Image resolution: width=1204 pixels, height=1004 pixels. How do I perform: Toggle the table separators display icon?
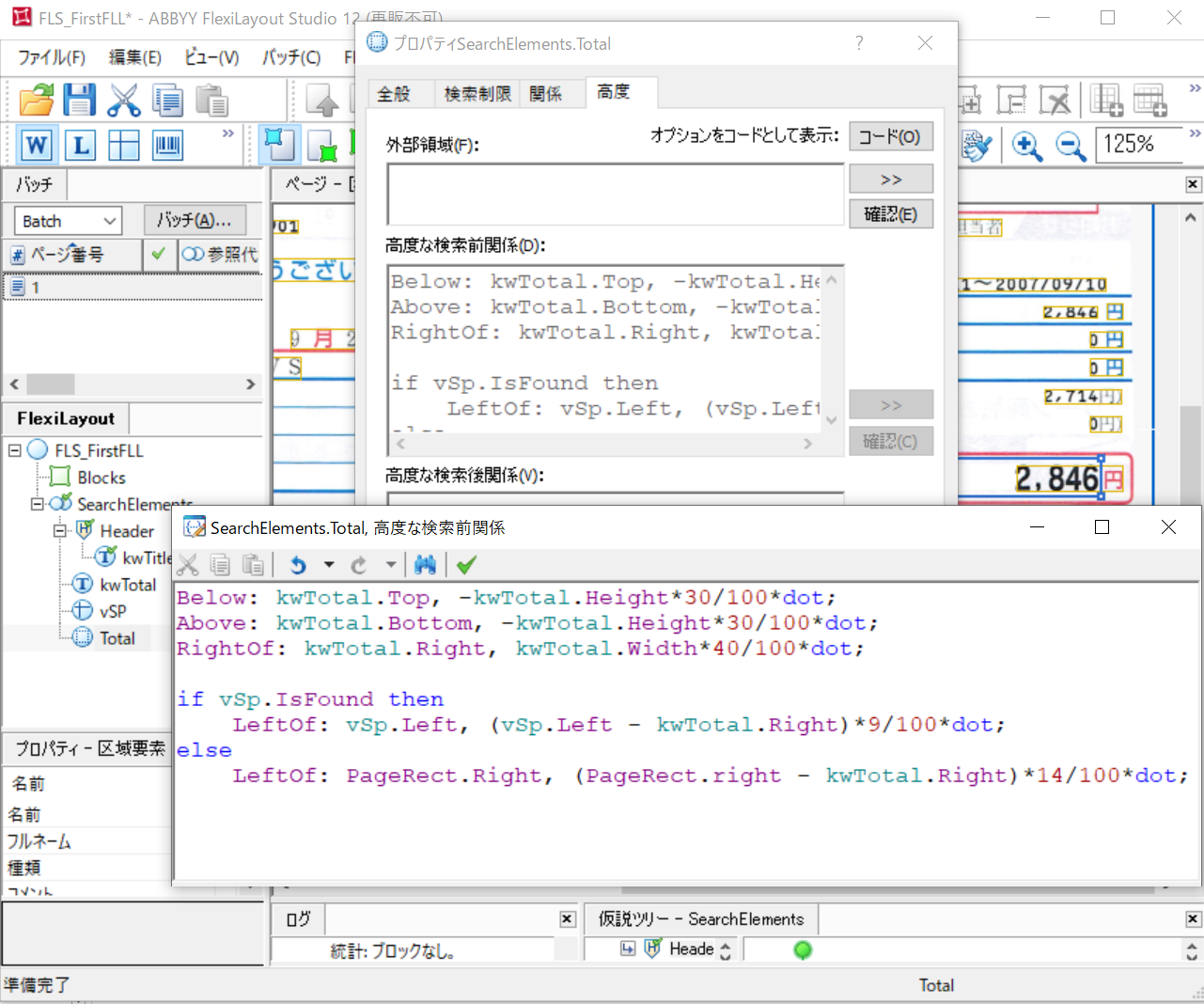point(124,145)
